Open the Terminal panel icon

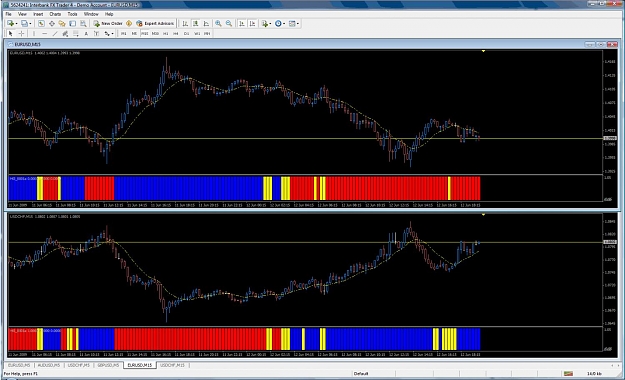72,24
